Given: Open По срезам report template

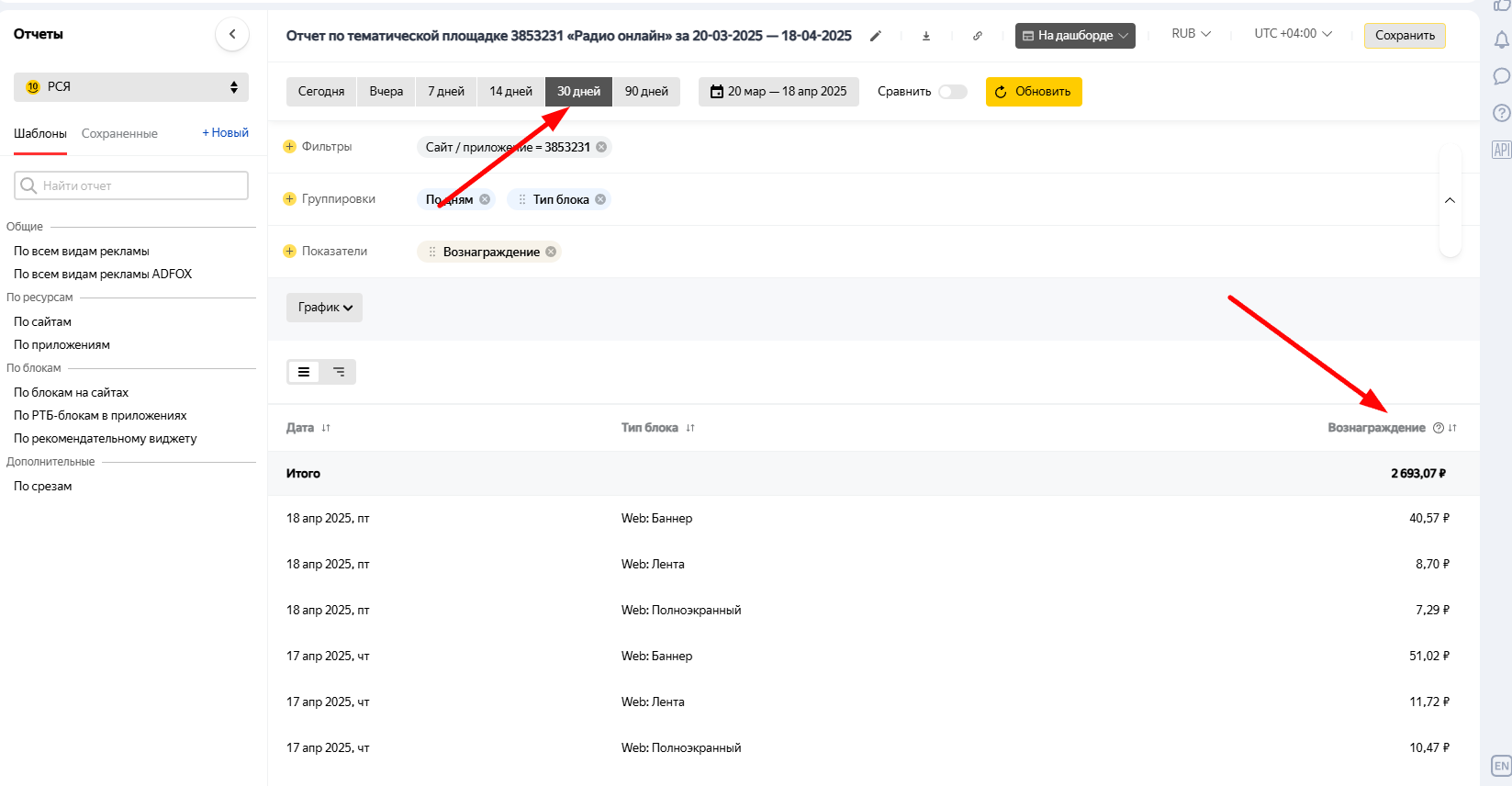Looking at the screenshot, I should click(42, 487).
